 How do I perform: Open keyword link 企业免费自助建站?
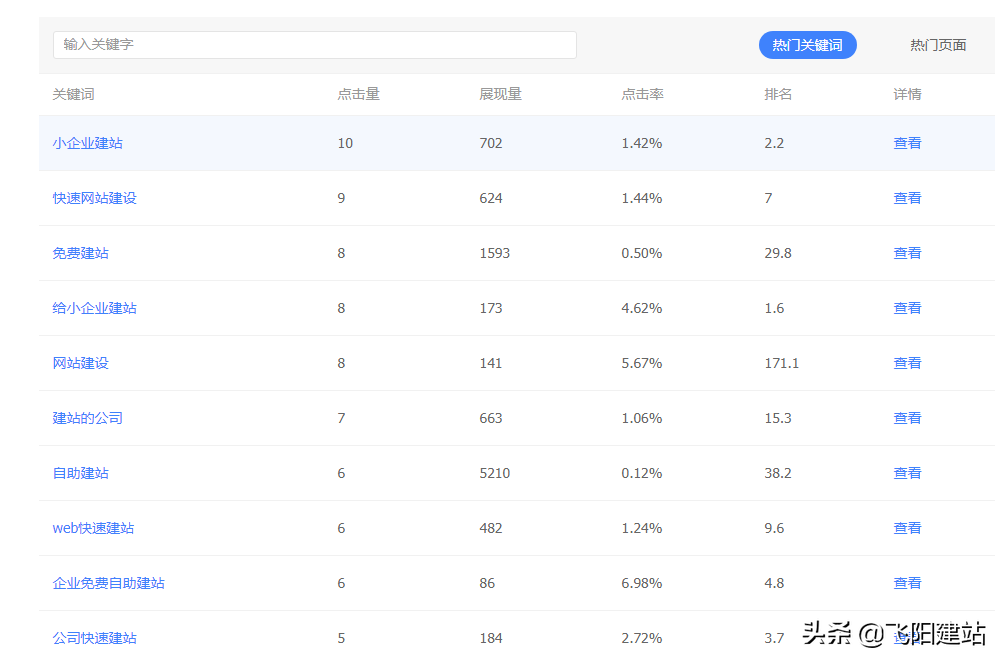109,583
